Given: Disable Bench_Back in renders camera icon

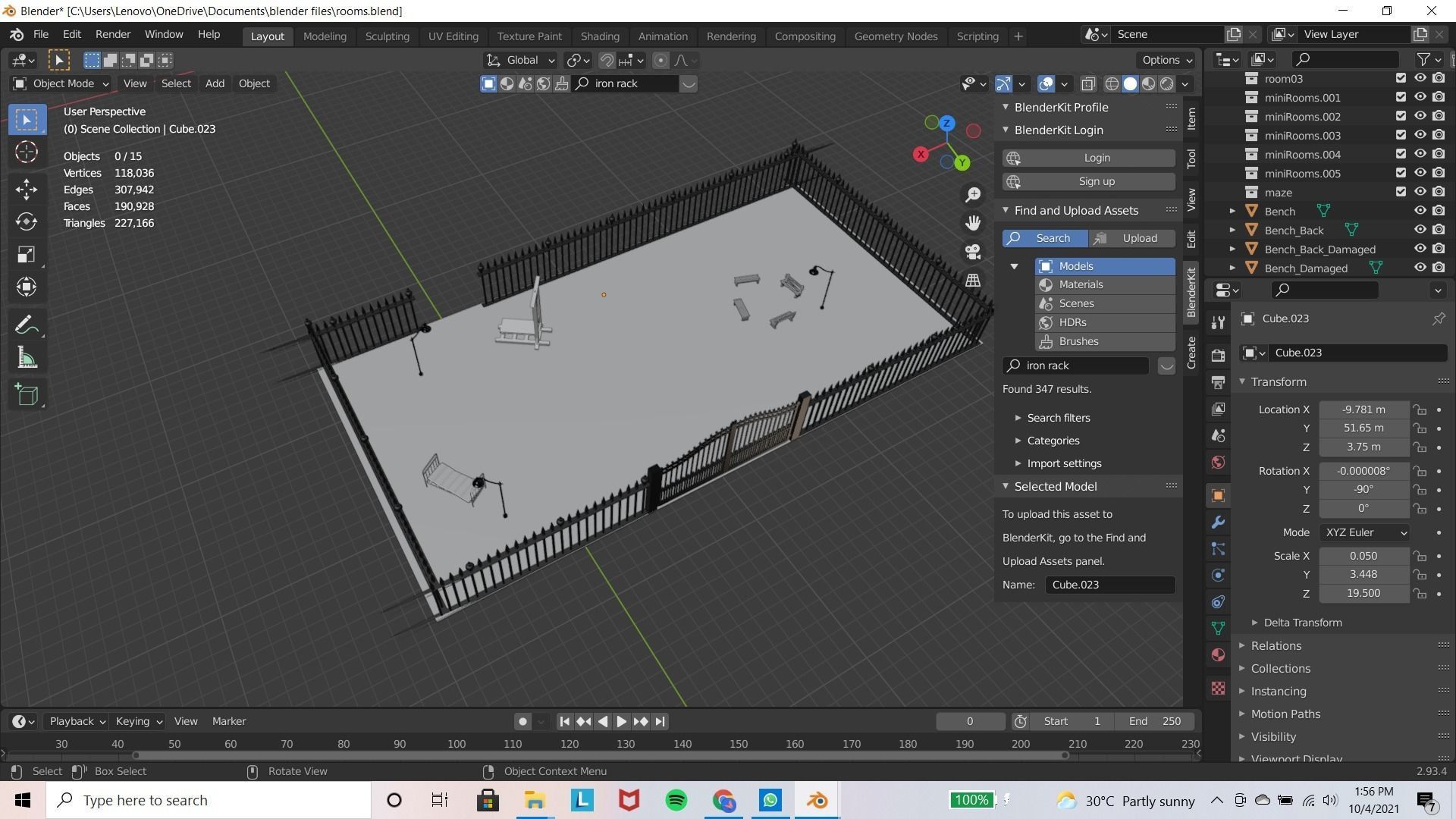Looking at the screenshot, I should (x=1439, y=230).
